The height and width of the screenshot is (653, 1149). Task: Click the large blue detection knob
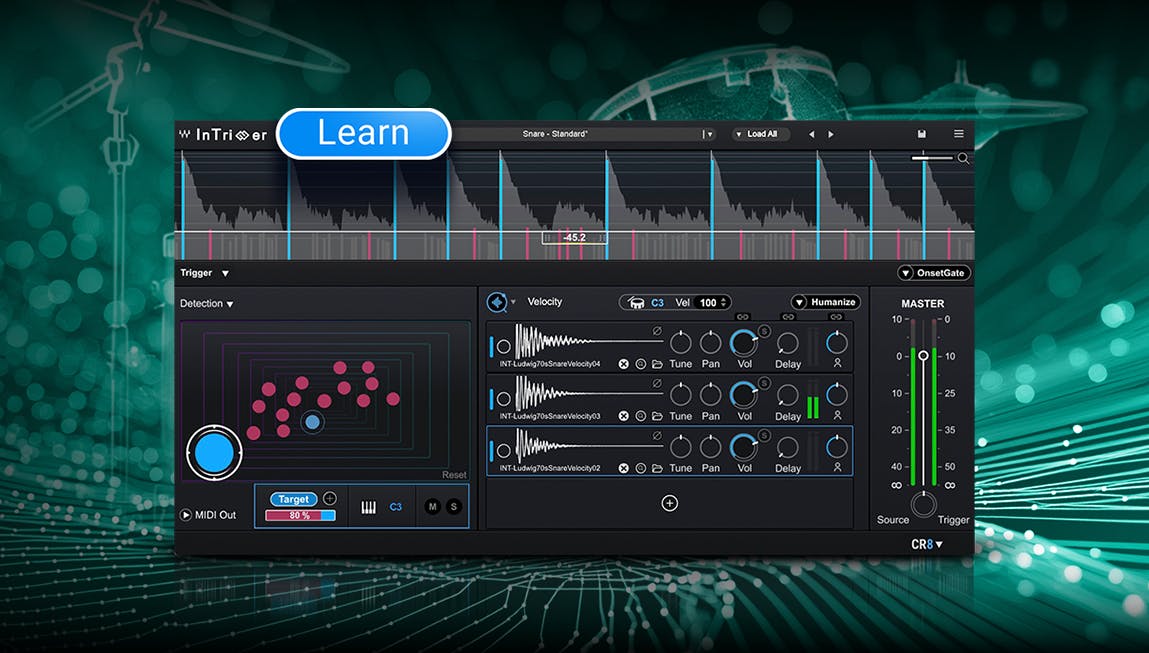[x=214, y=453]
